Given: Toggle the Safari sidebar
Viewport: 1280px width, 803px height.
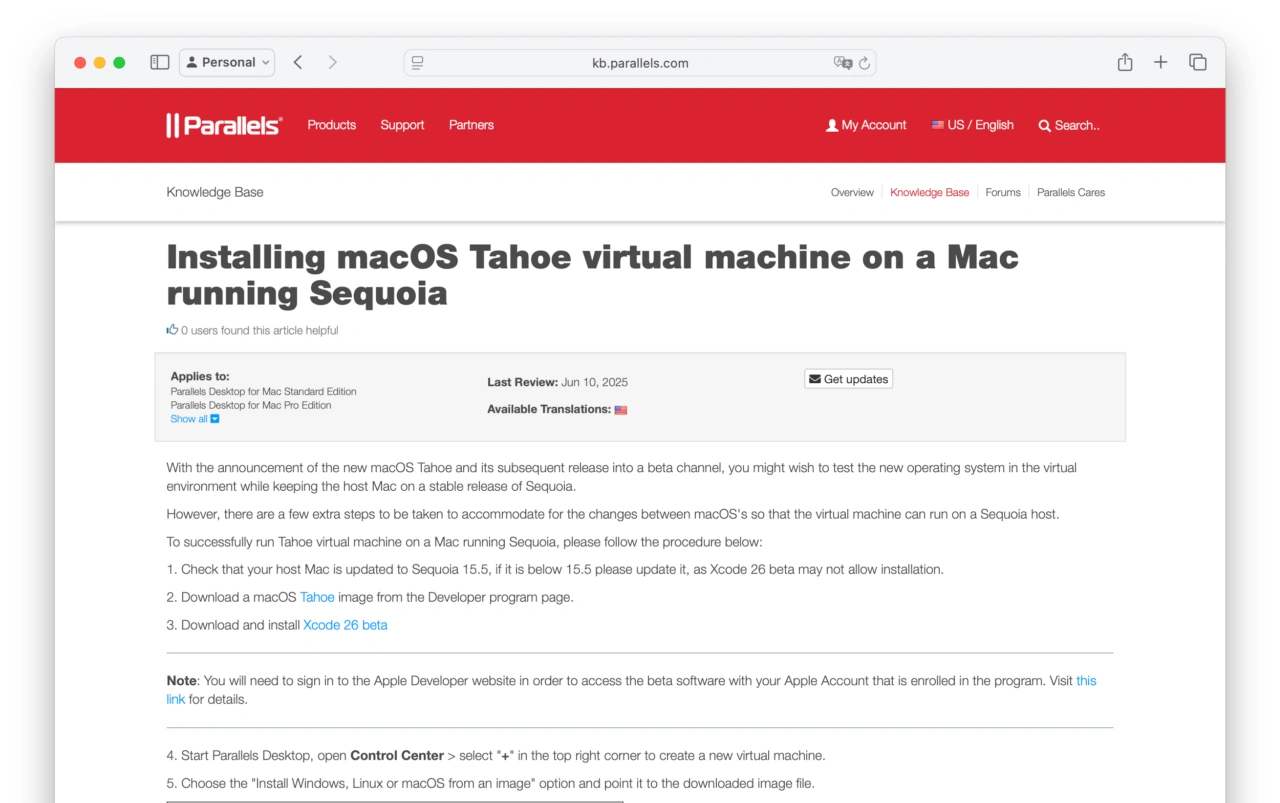Looking at the screenshot, I should point(160,62).
